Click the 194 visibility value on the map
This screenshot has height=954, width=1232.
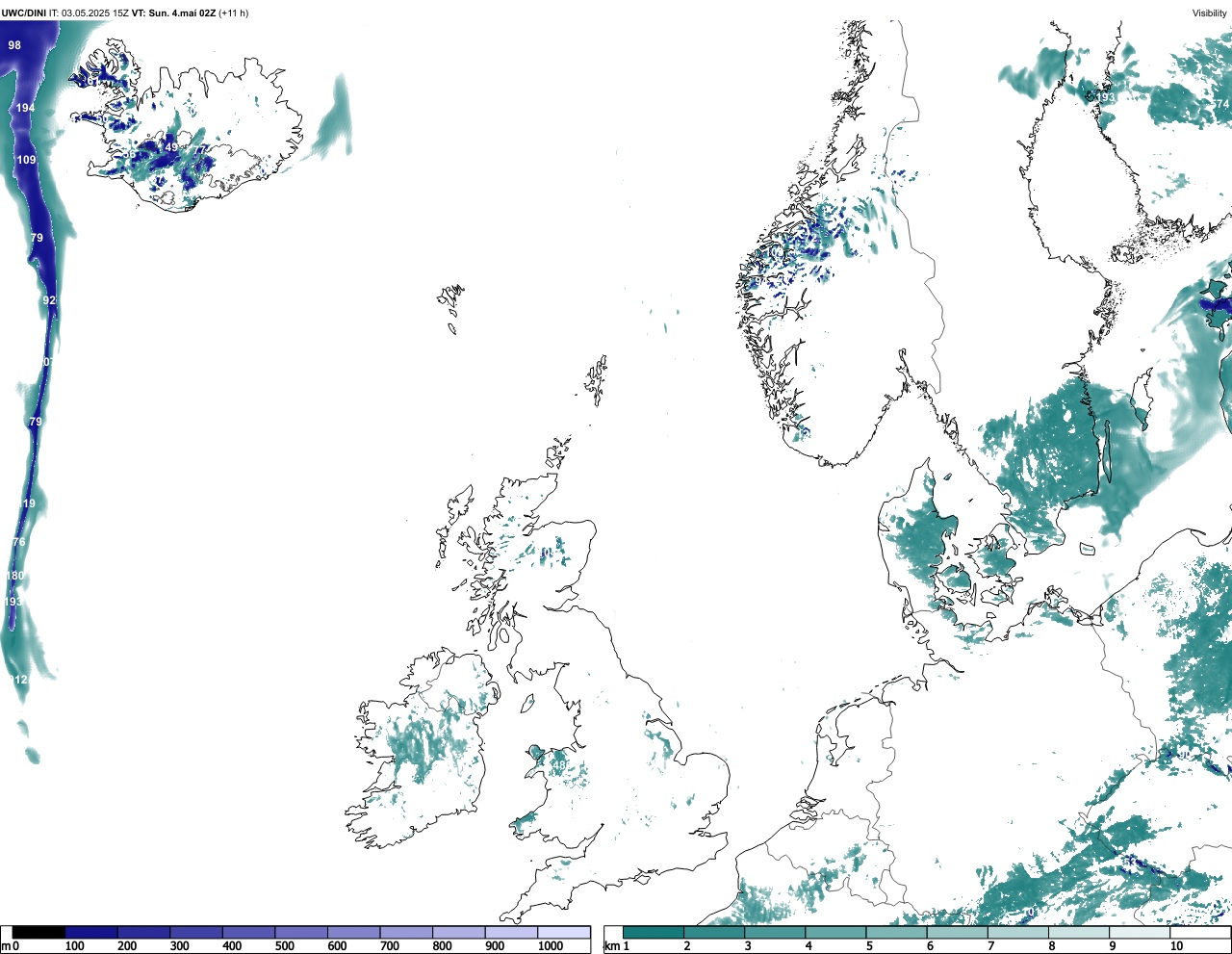tap(26, 108)
